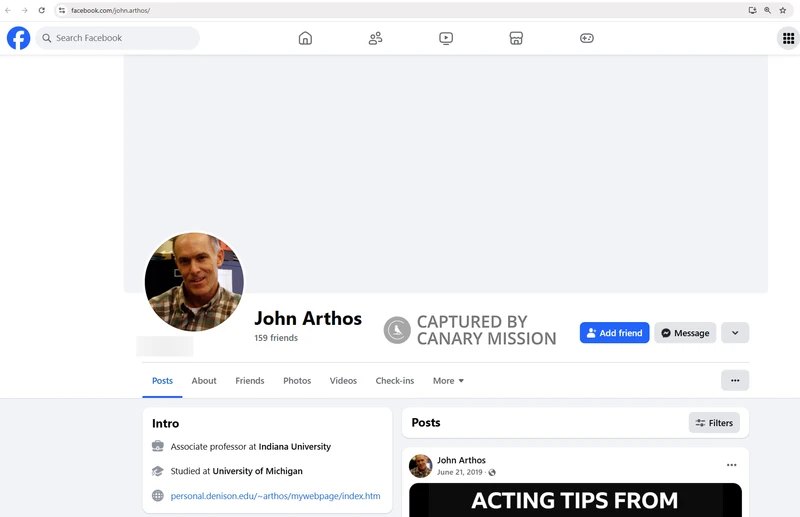The width and height of the screenshot is (800, 517).
Task: Open the zoom magnifier icon in address bar
Action: click(x=767, y=10)
